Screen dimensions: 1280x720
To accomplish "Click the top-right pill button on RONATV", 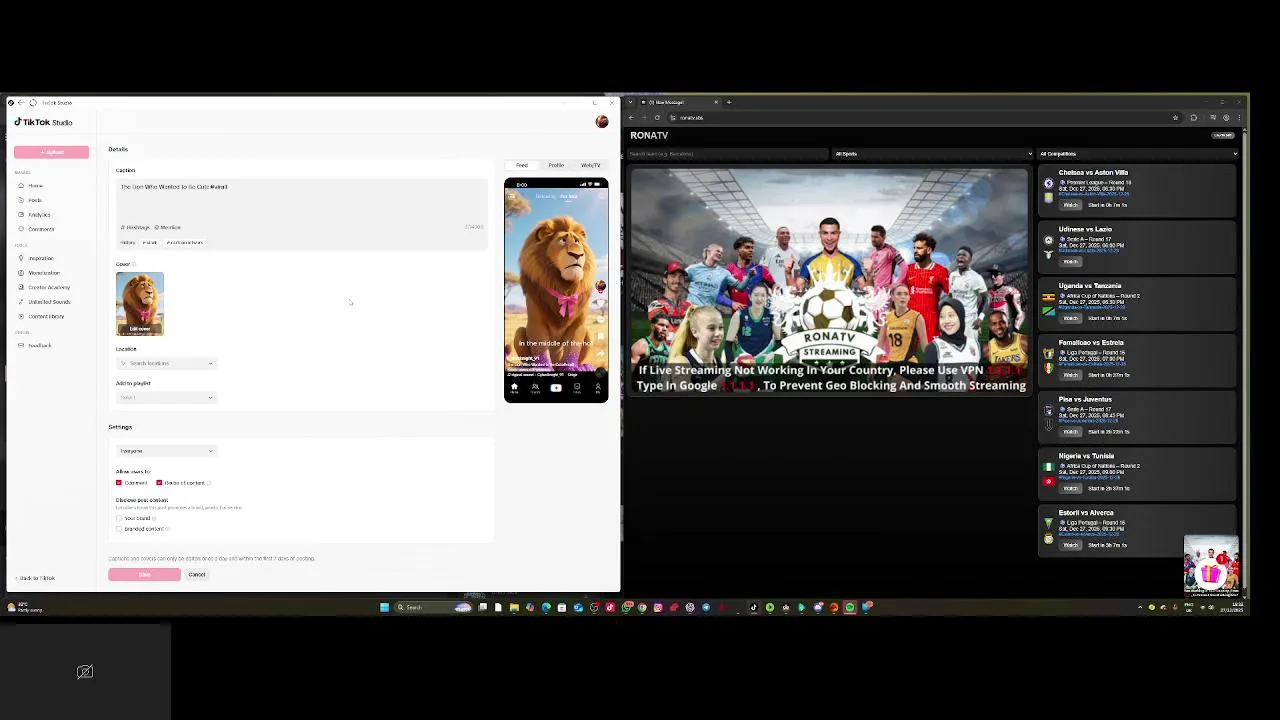I will click(1223, 135).
